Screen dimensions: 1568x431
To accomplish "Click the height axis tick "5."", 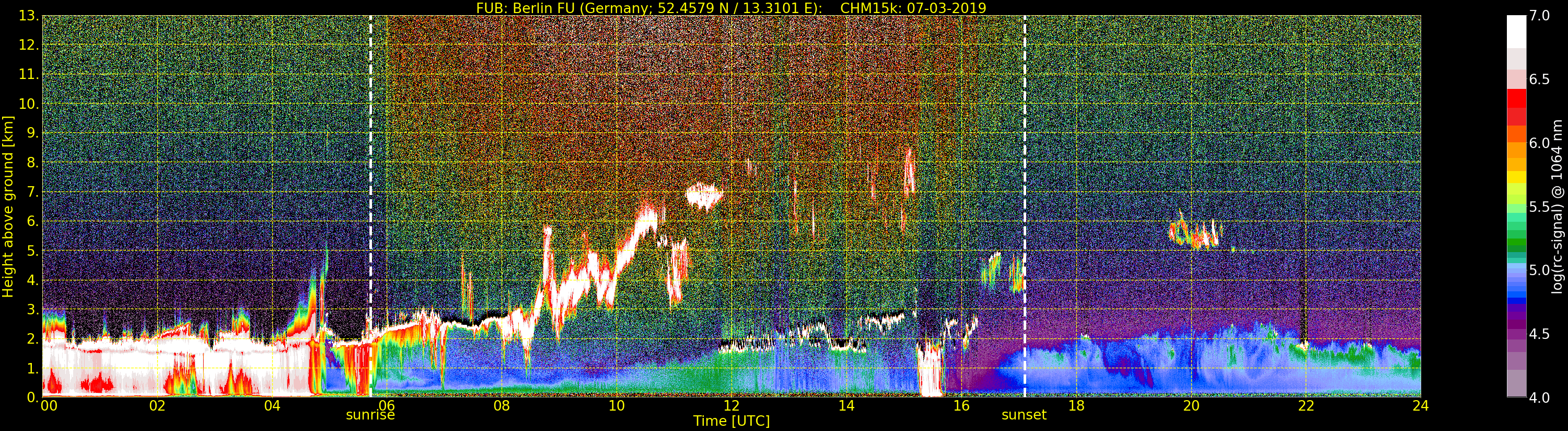I will point(32,251).
